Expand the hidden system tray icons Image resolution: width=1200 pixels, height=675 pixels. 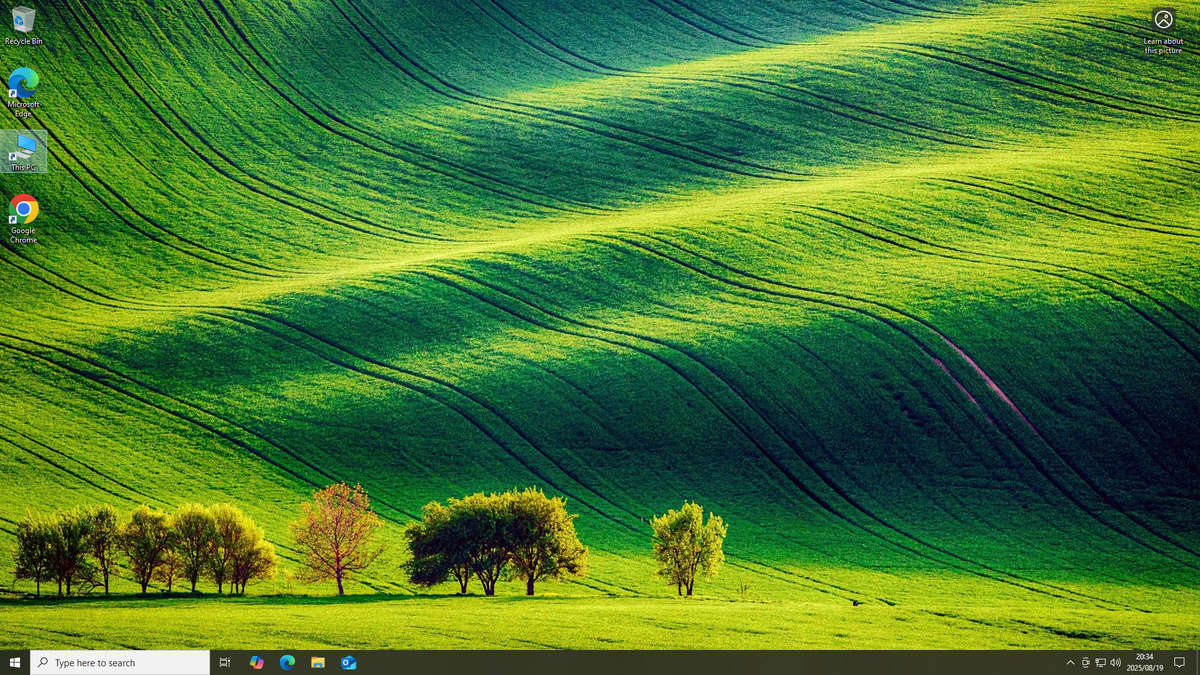point(1070,662)
